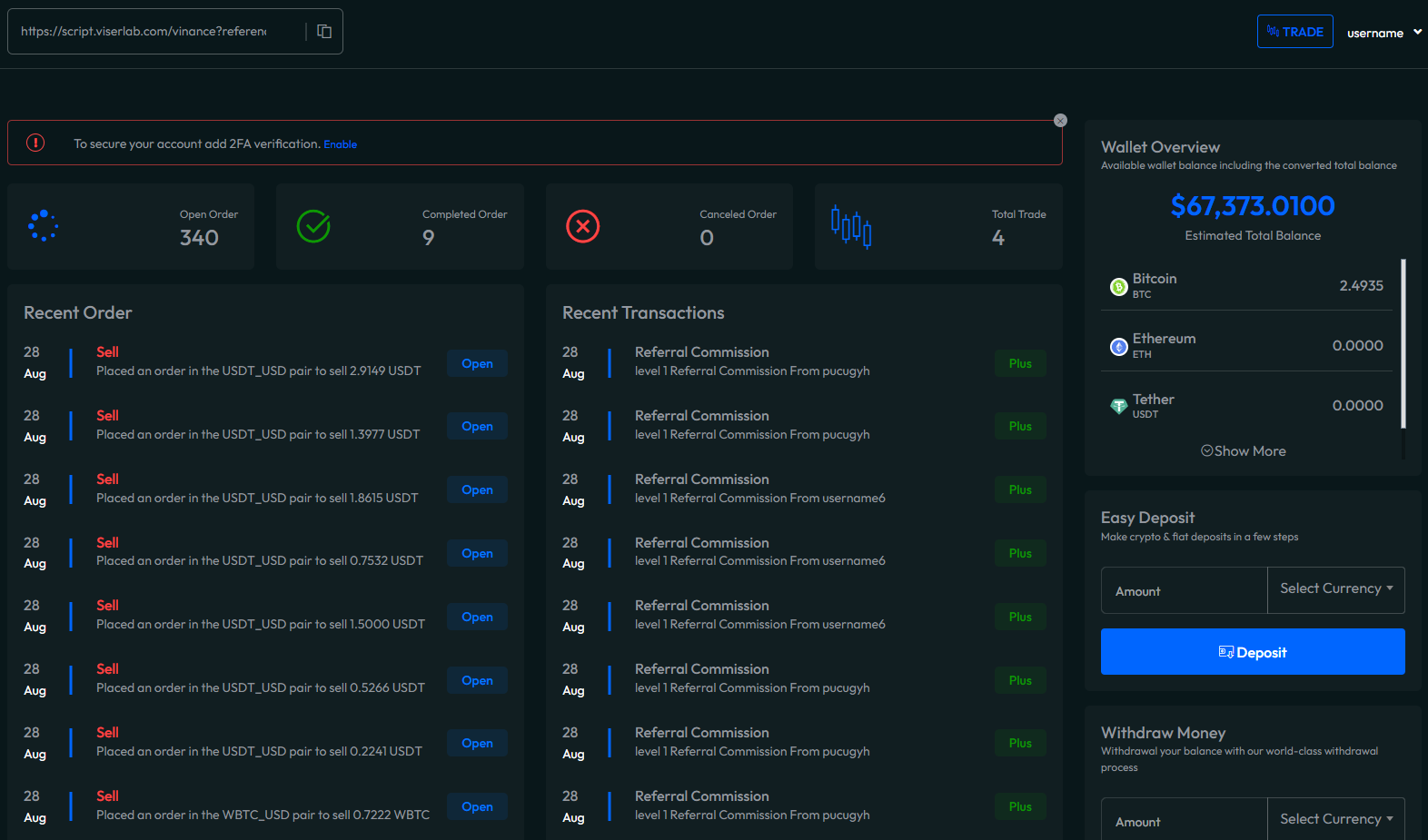
Task: Open Select Currency dropdown in Easy Deposit
Action: (1335, 589)
